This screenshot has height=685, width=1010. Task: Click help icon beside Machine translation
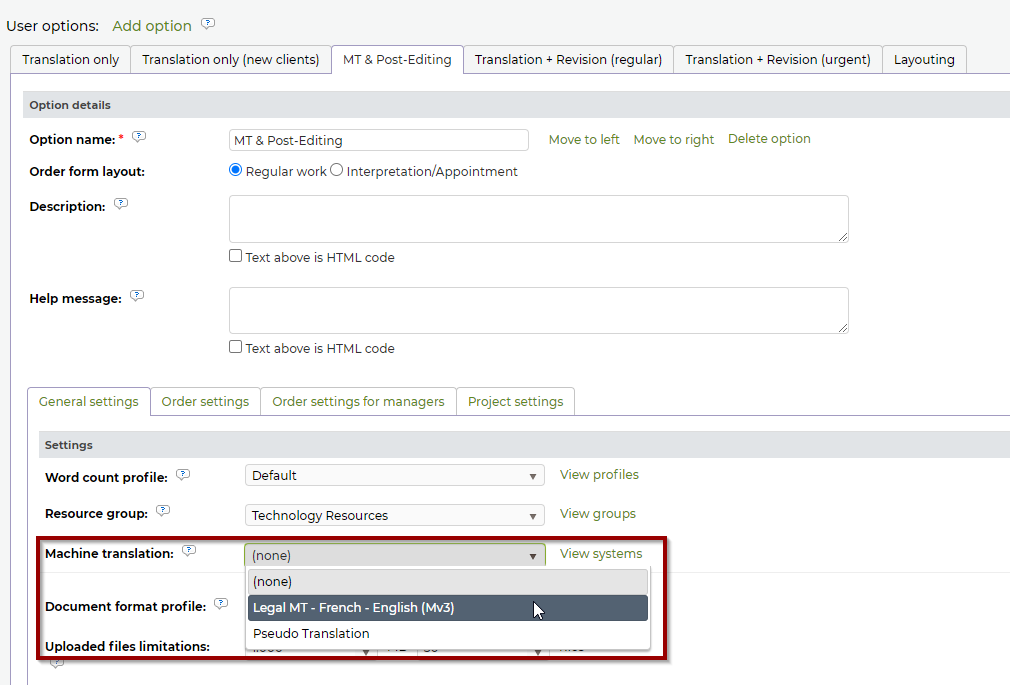(189, 551)
